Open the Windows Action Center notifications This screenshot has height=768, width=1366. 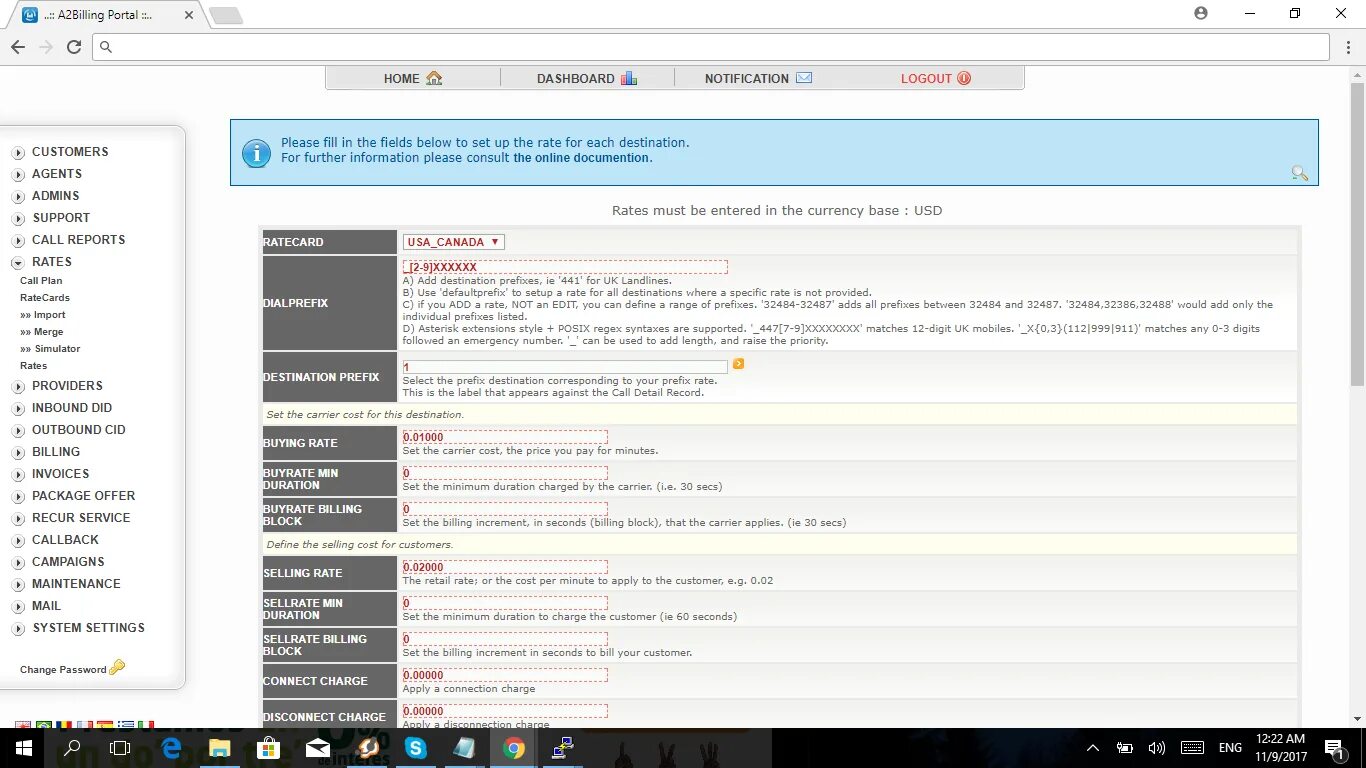[x=1334, y=747]
